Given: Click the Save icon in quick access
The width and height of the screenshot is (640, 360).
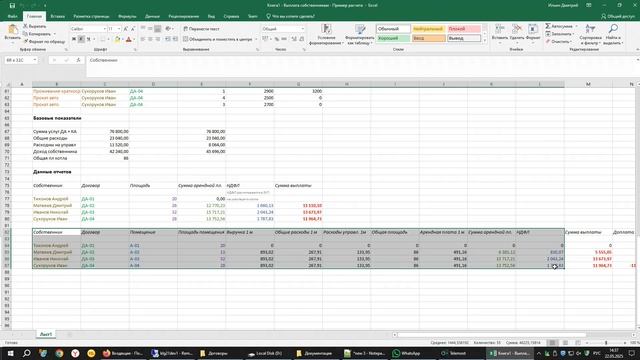Looking at the screenshot, I should (12, 5).
